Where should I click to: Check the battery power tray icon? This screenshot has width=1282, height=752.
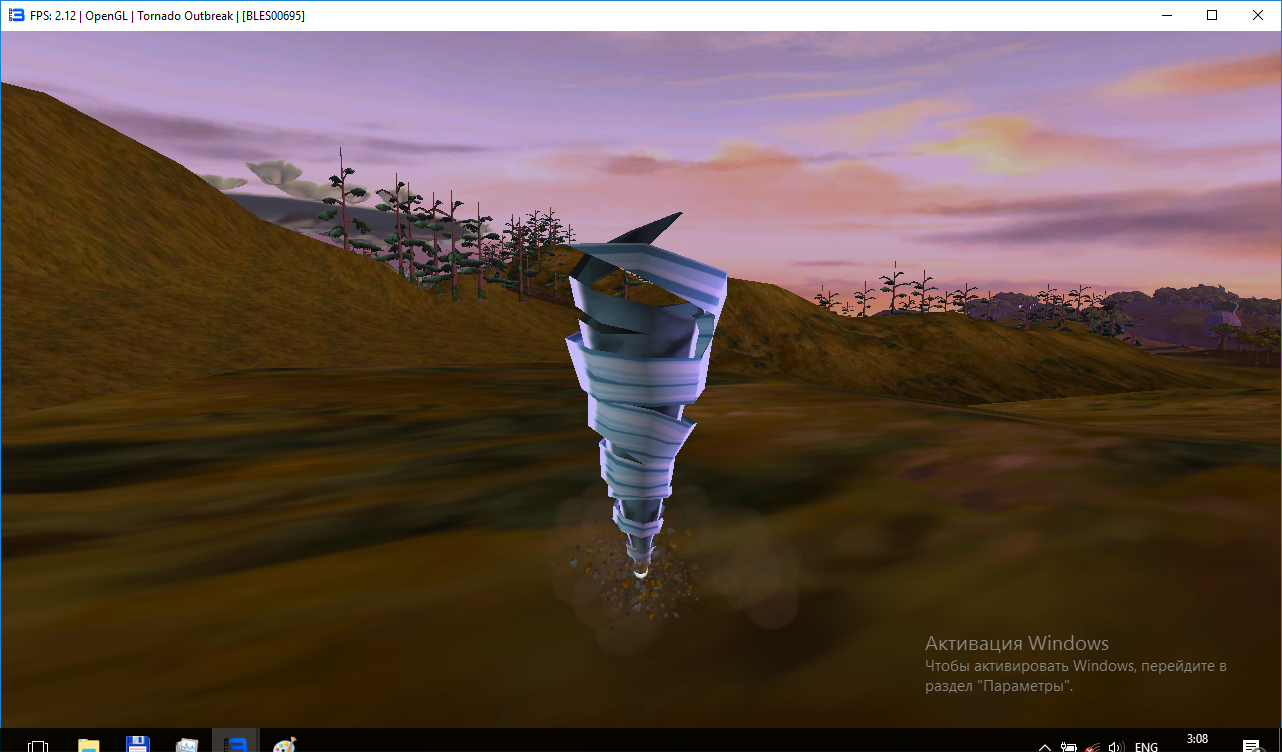(x=1069, y=746)
